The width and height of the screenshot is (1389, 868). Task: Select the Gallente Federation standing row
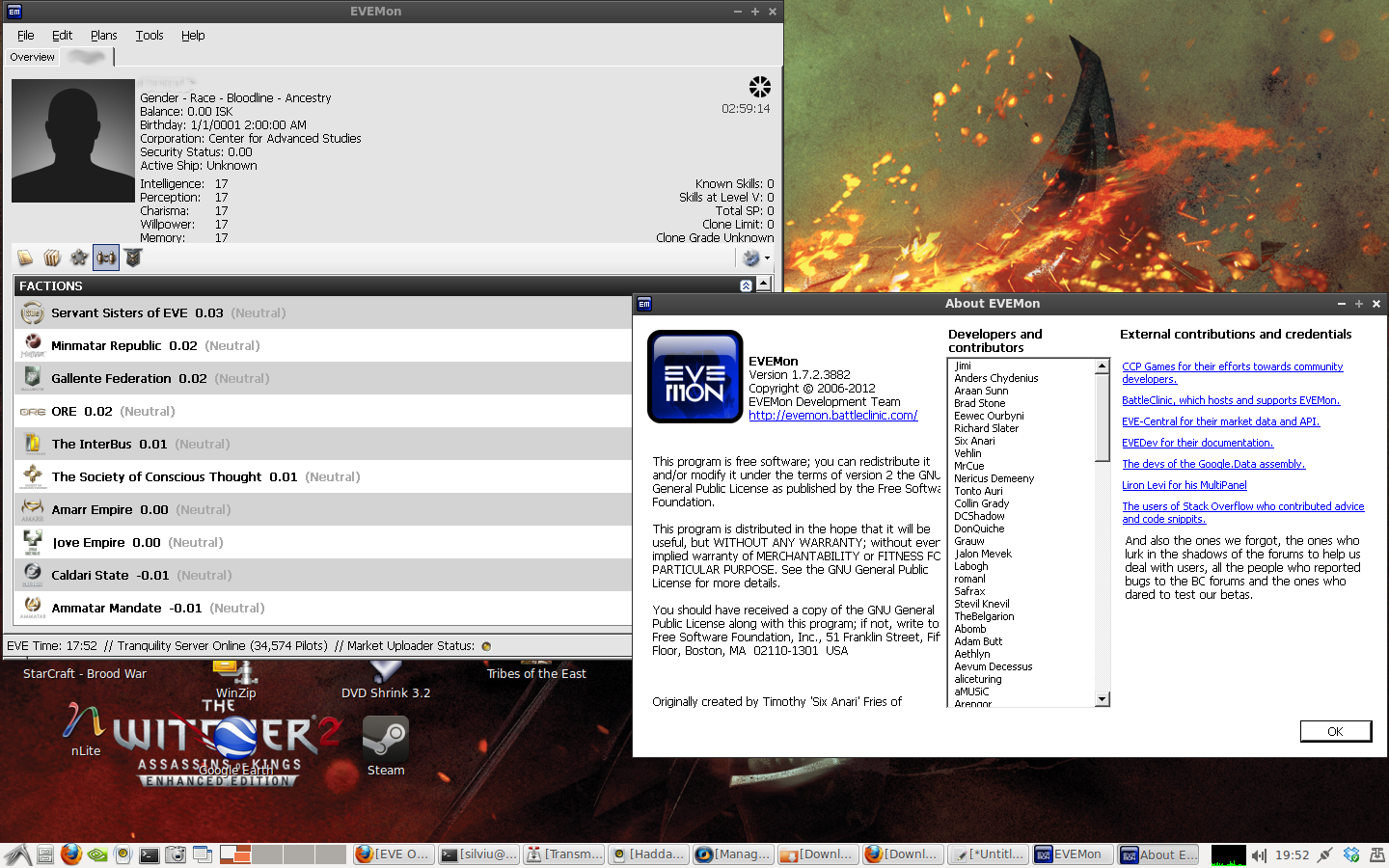click(323, 378)
